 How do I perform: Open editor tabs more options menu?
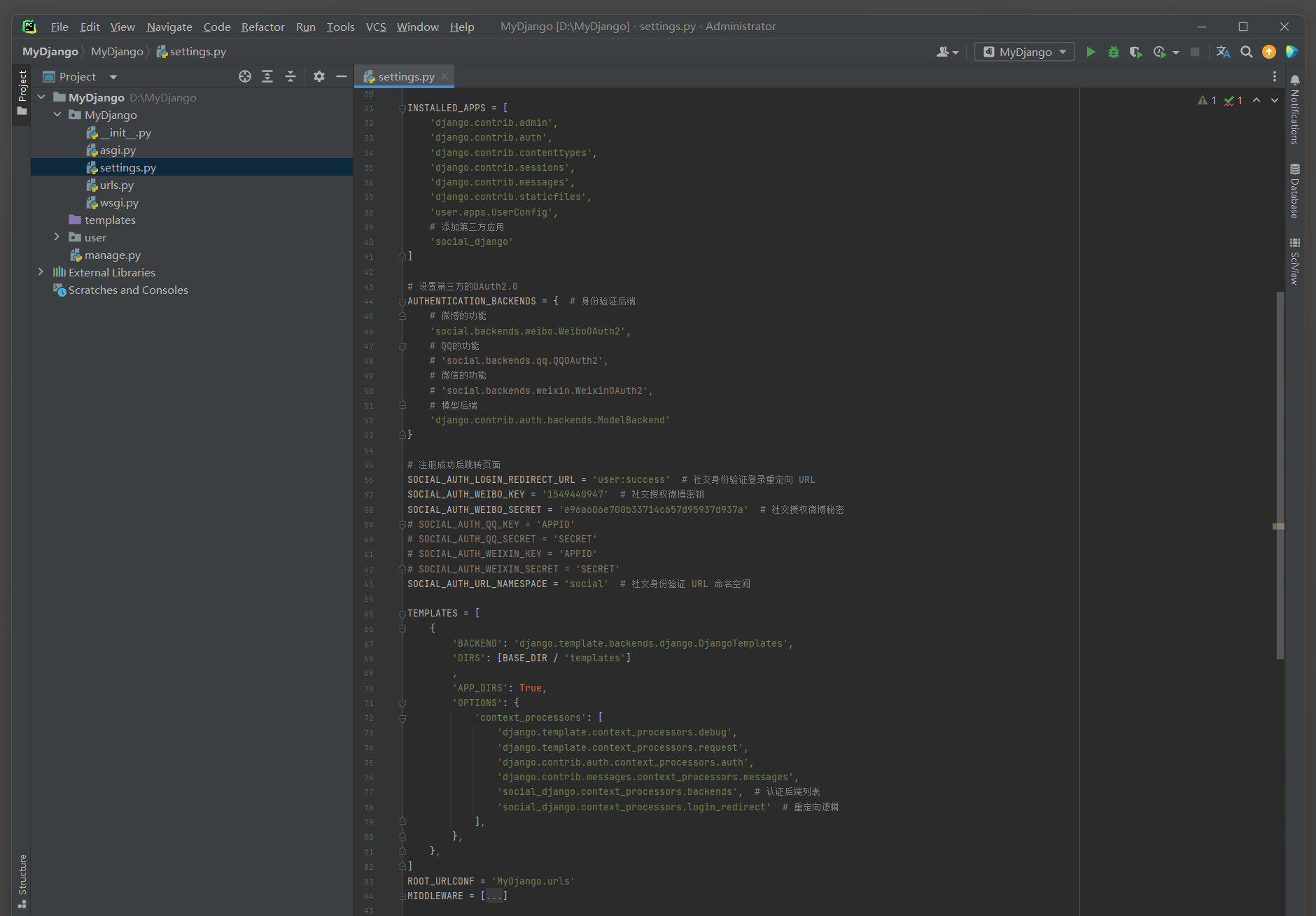1275,76
